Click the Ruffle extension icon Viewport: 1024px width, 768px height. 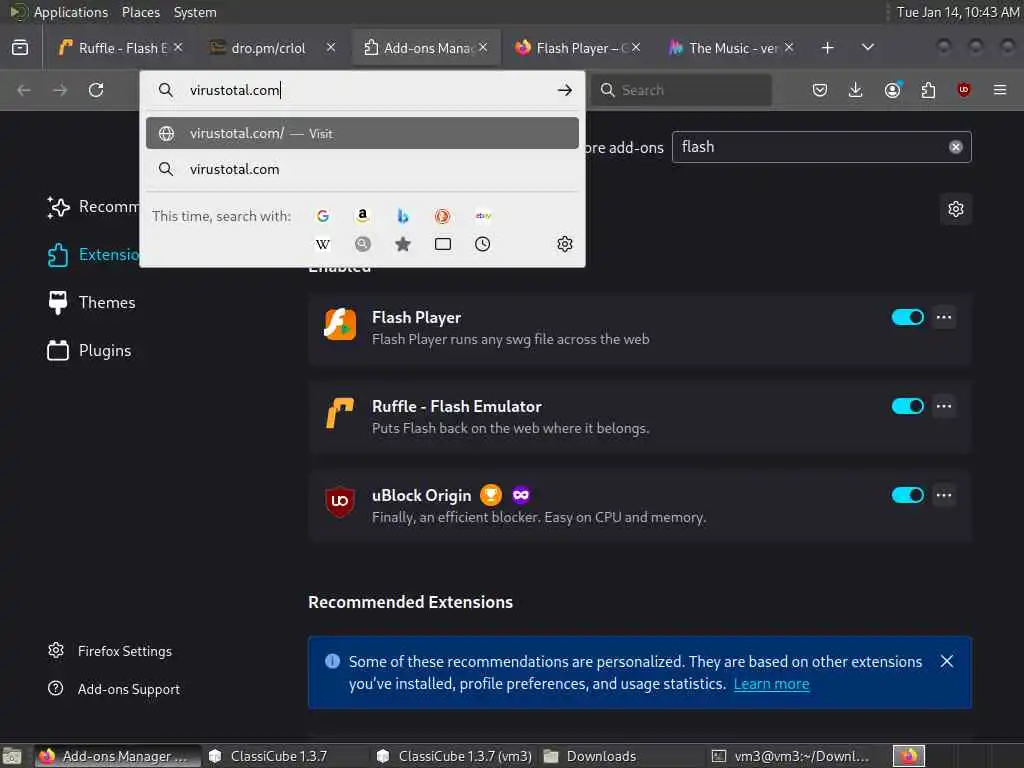click(x=340, y=413)
